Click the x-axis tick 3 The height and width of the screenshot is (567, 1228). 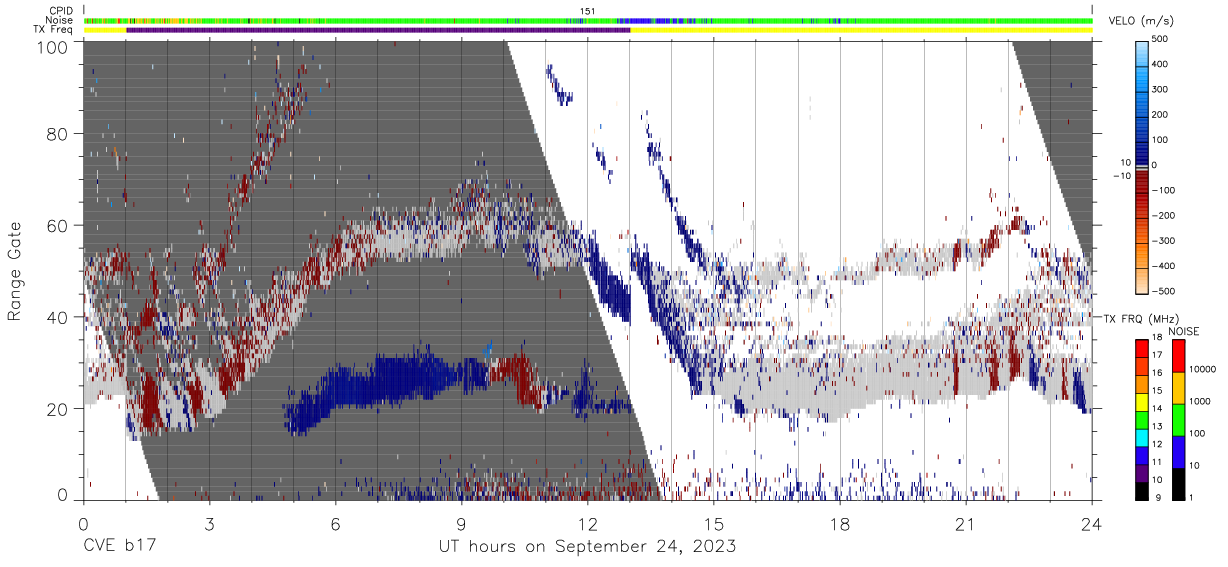point(209,524)
